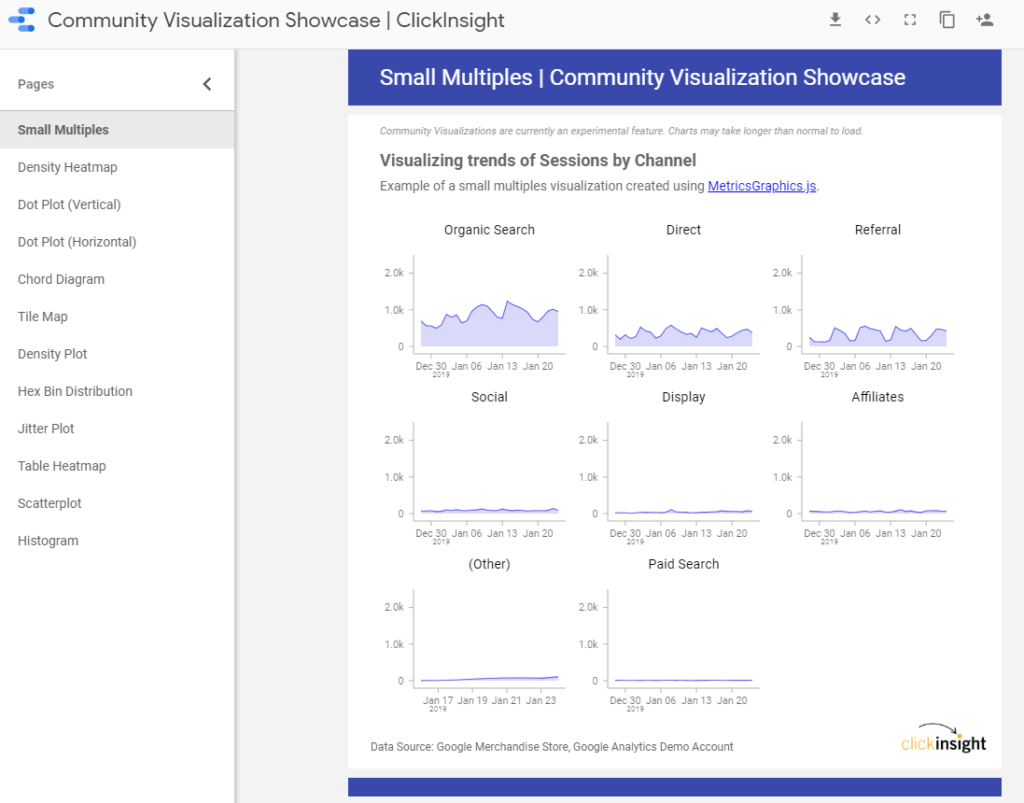Click the Looker Studio logo
This screenshot has width=1024, height=803.
[x=20, y=19]
